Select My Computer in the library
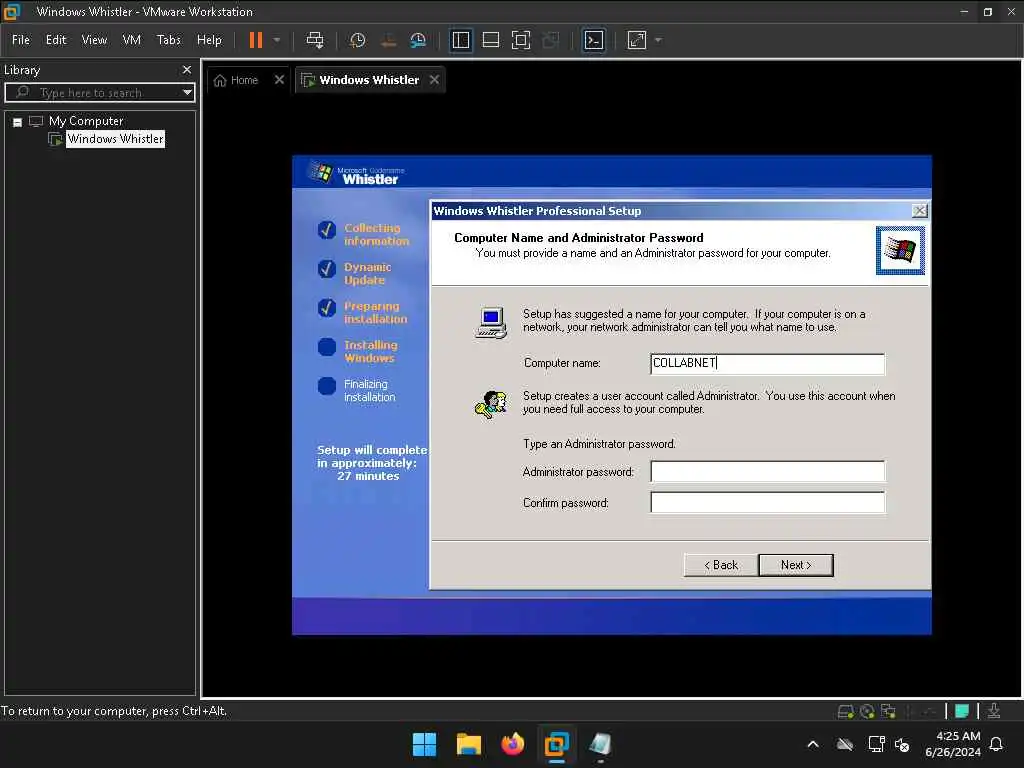1024x768 pixels. click(x=86, y=121)
